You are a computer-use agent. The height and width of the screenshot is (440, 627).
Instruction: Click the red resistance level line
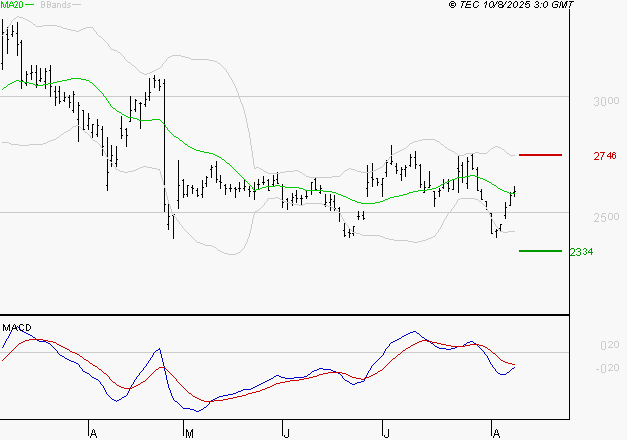540,155
